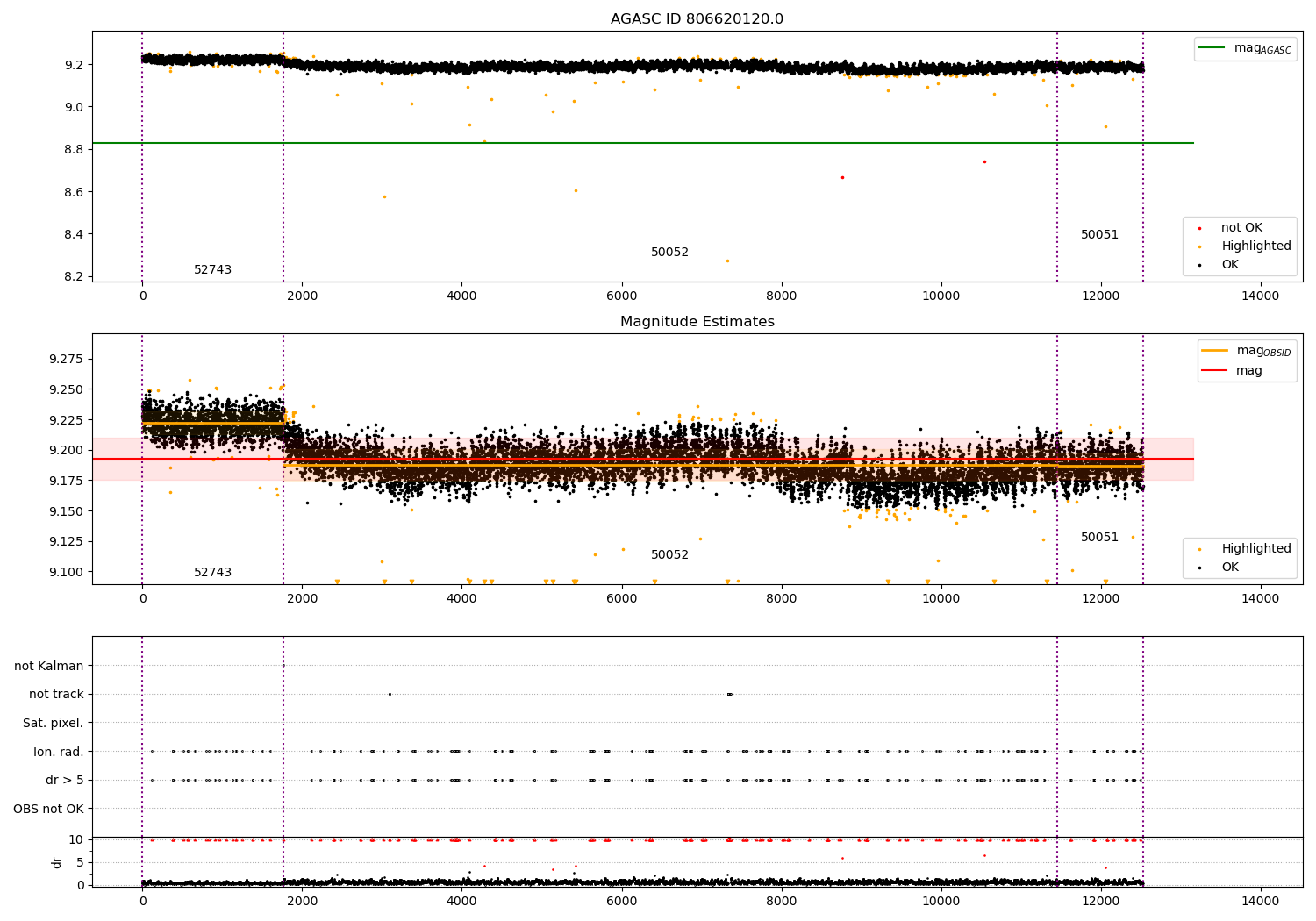Click the red not-OK point near magnitude 8.75
This screenshot has width=1316, height=921.
[x=984, y=161]
